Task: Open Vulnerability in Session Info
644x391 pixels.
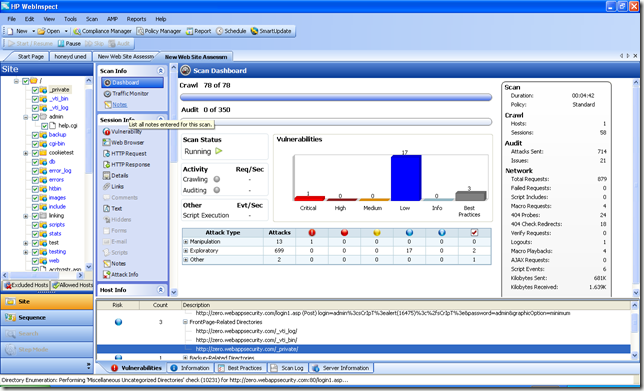Action: [x=122, y=131]
